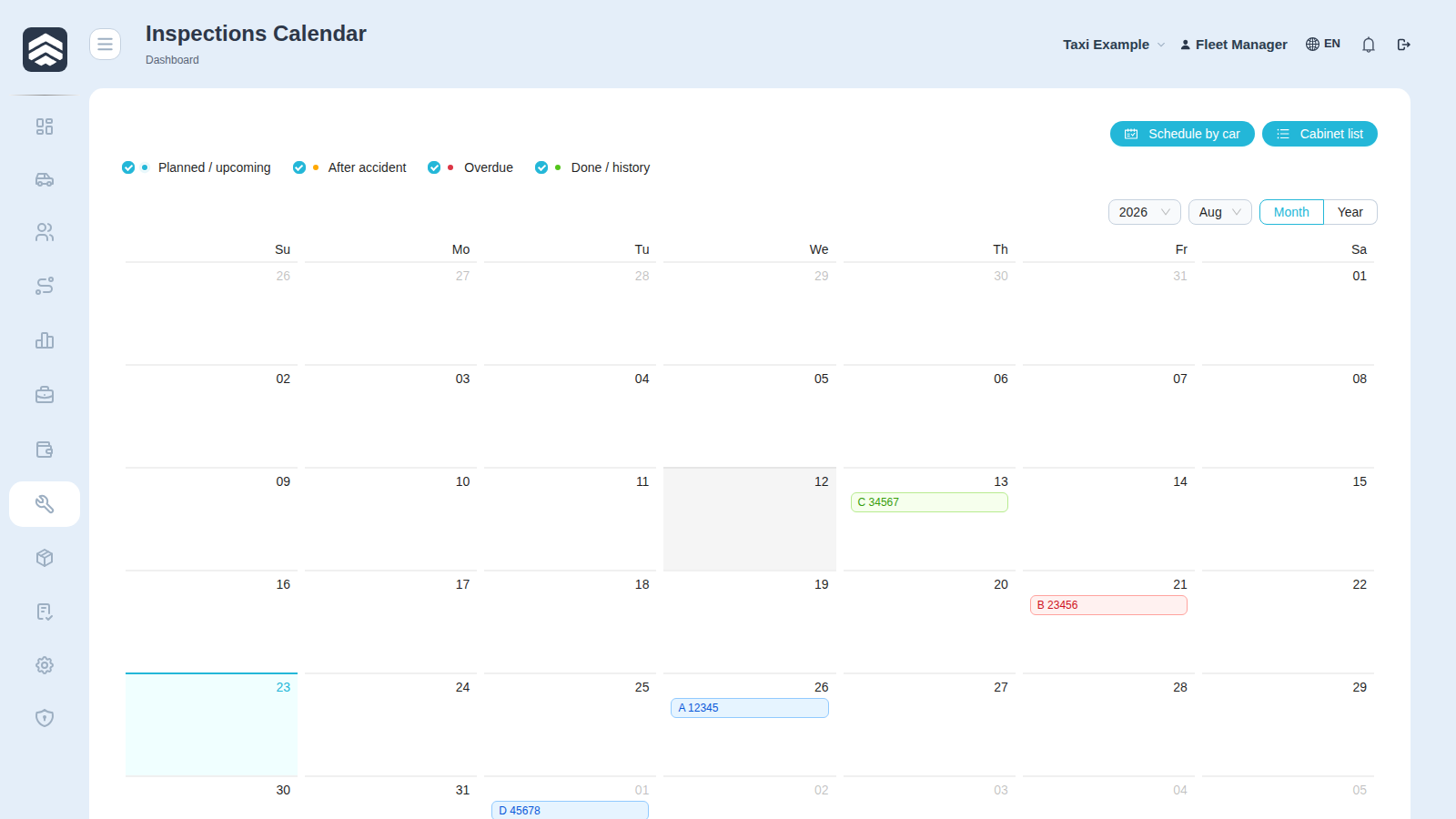Screen dimensions: 1456x819
Task: Select calendar day 06
Action: pyautogui.click(x=929, y=417)
